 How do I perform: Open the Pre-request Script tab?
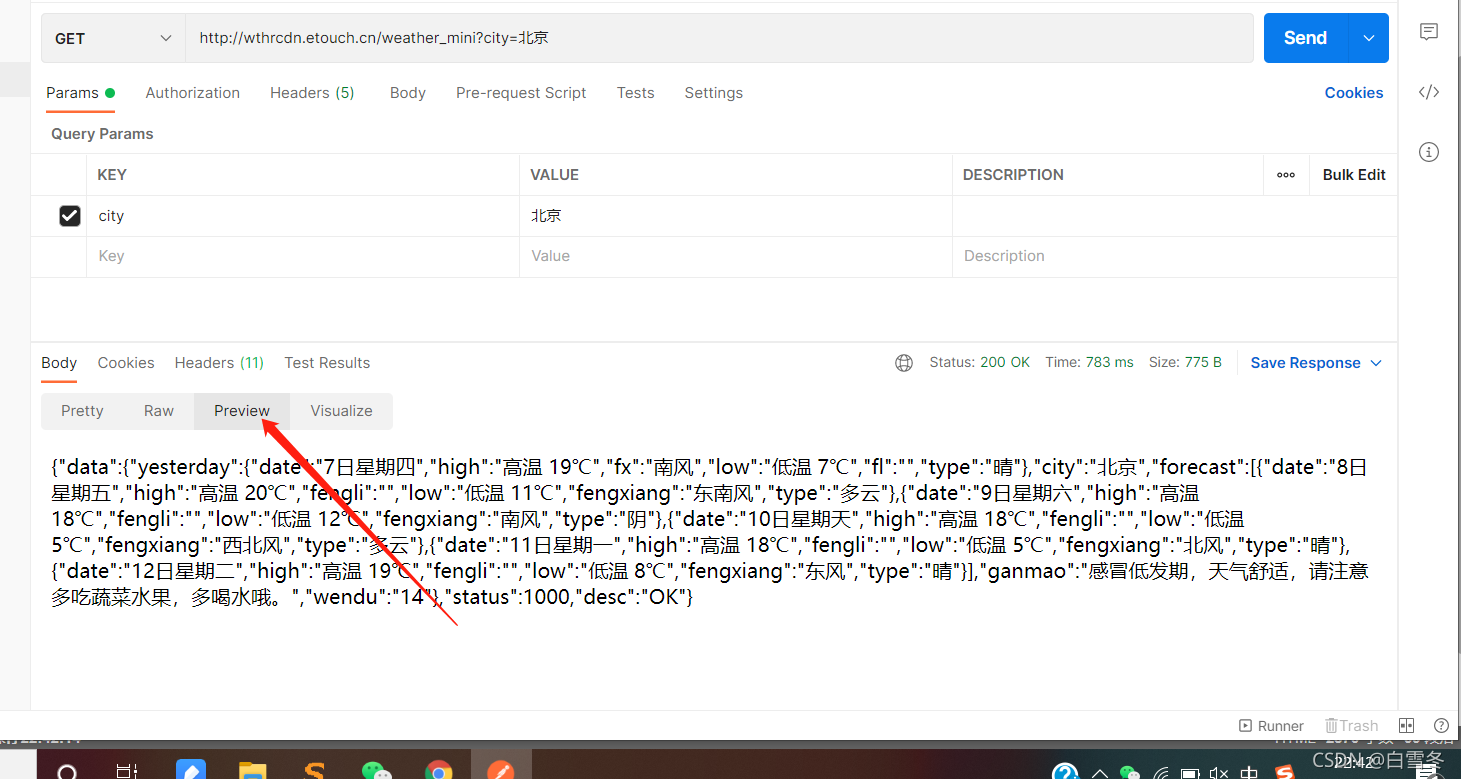(521, 93)
